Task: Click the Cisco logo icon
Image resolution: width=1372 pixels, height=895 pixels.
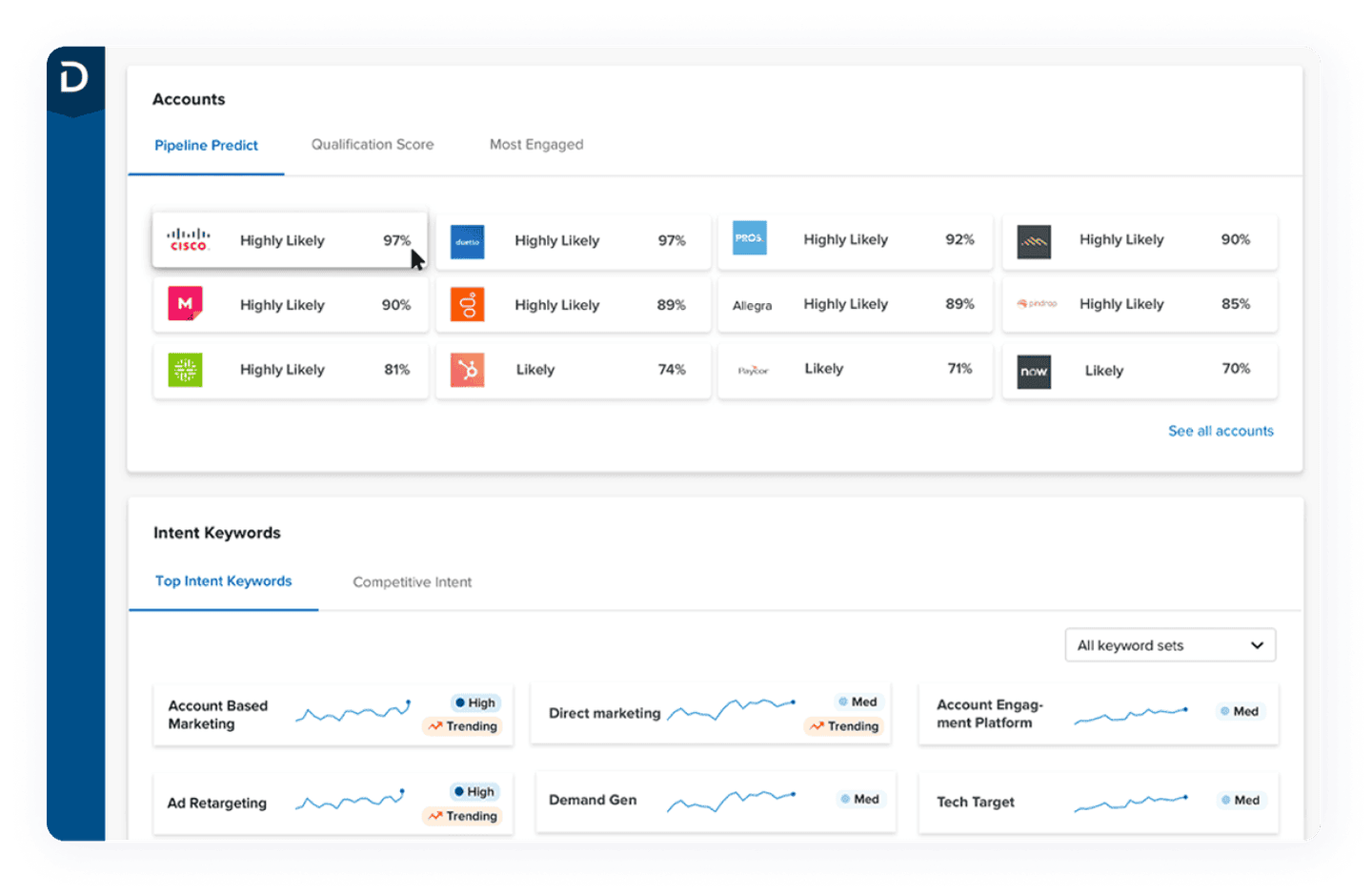Action: click(x=188, y=240)
